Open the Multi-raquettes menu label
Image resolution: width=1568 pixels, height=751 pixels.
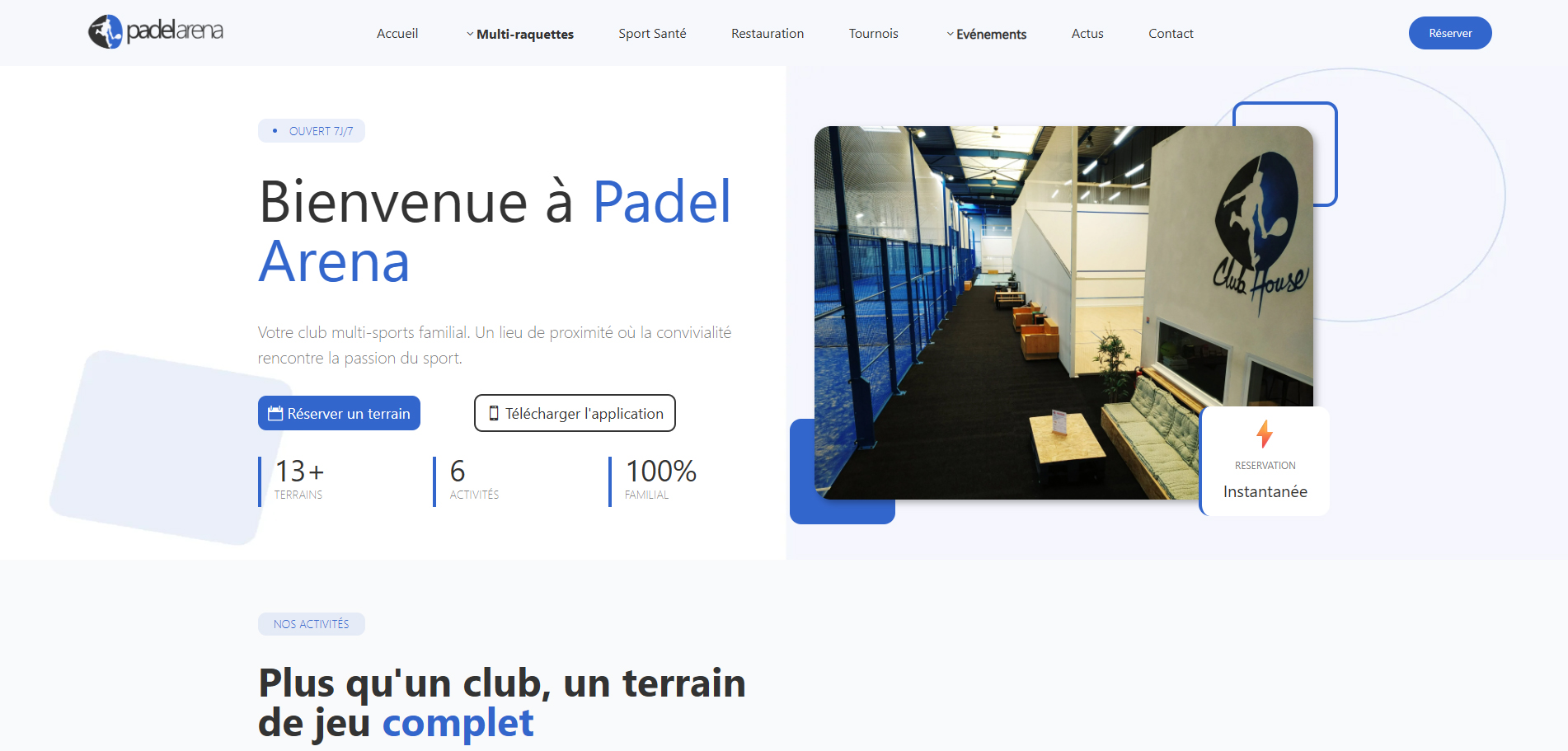[525, 34]
